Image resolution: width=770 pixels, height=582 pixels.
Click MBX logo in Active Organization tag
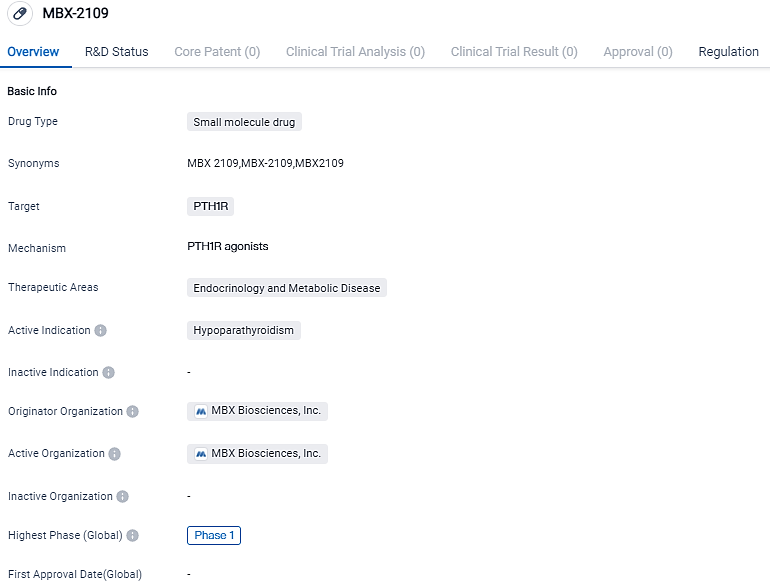(x=201, y=454)
